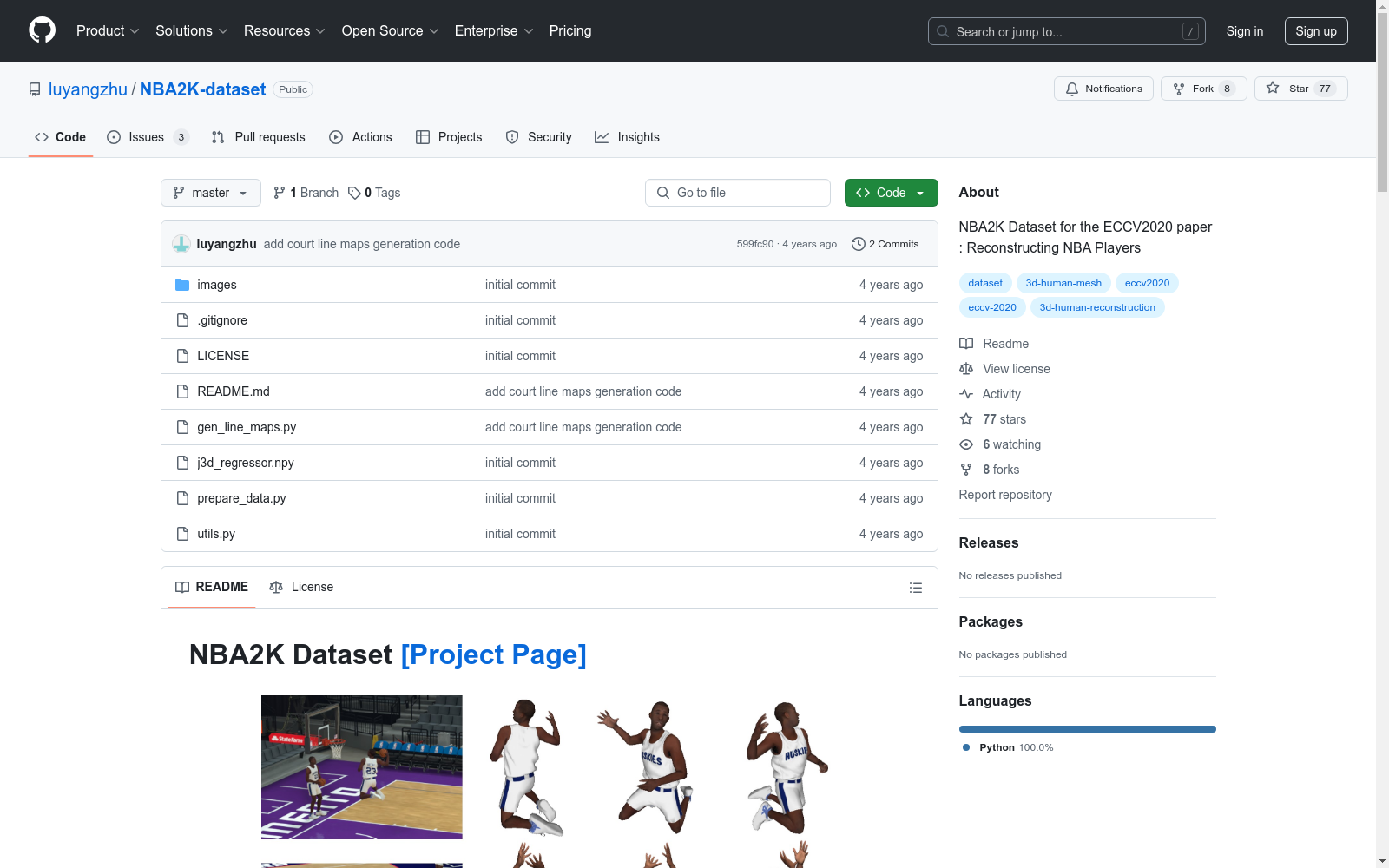View the 1 Branch link
This screenshot has width=1389, height=868.
pos(306,193)
